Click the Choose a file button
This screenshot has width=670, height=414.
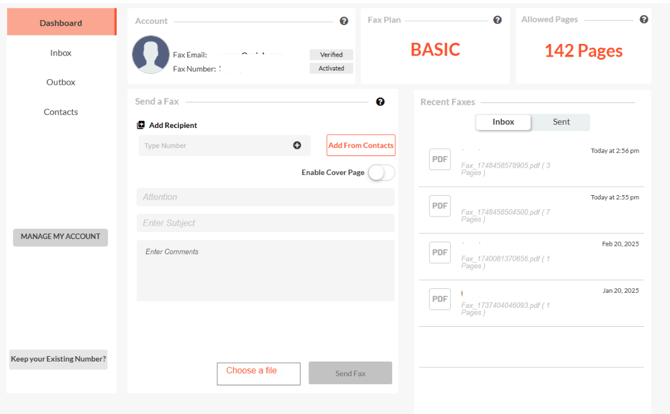(259, 374)
